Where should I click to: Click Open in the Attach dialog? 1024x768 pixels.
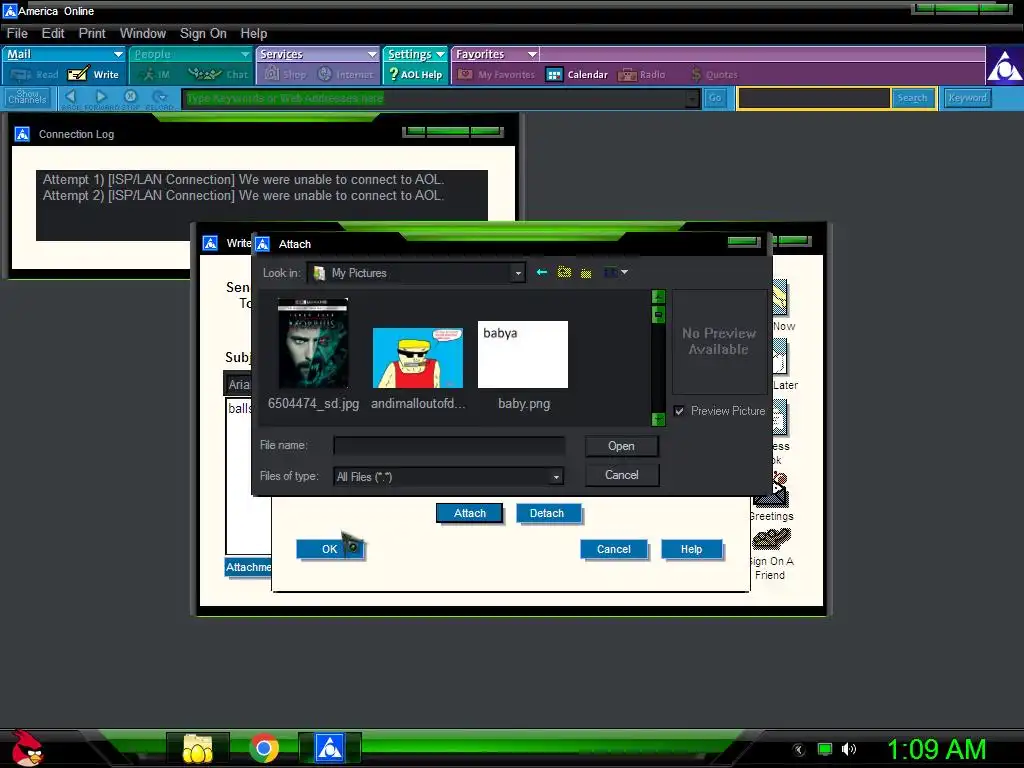(621, 446)
